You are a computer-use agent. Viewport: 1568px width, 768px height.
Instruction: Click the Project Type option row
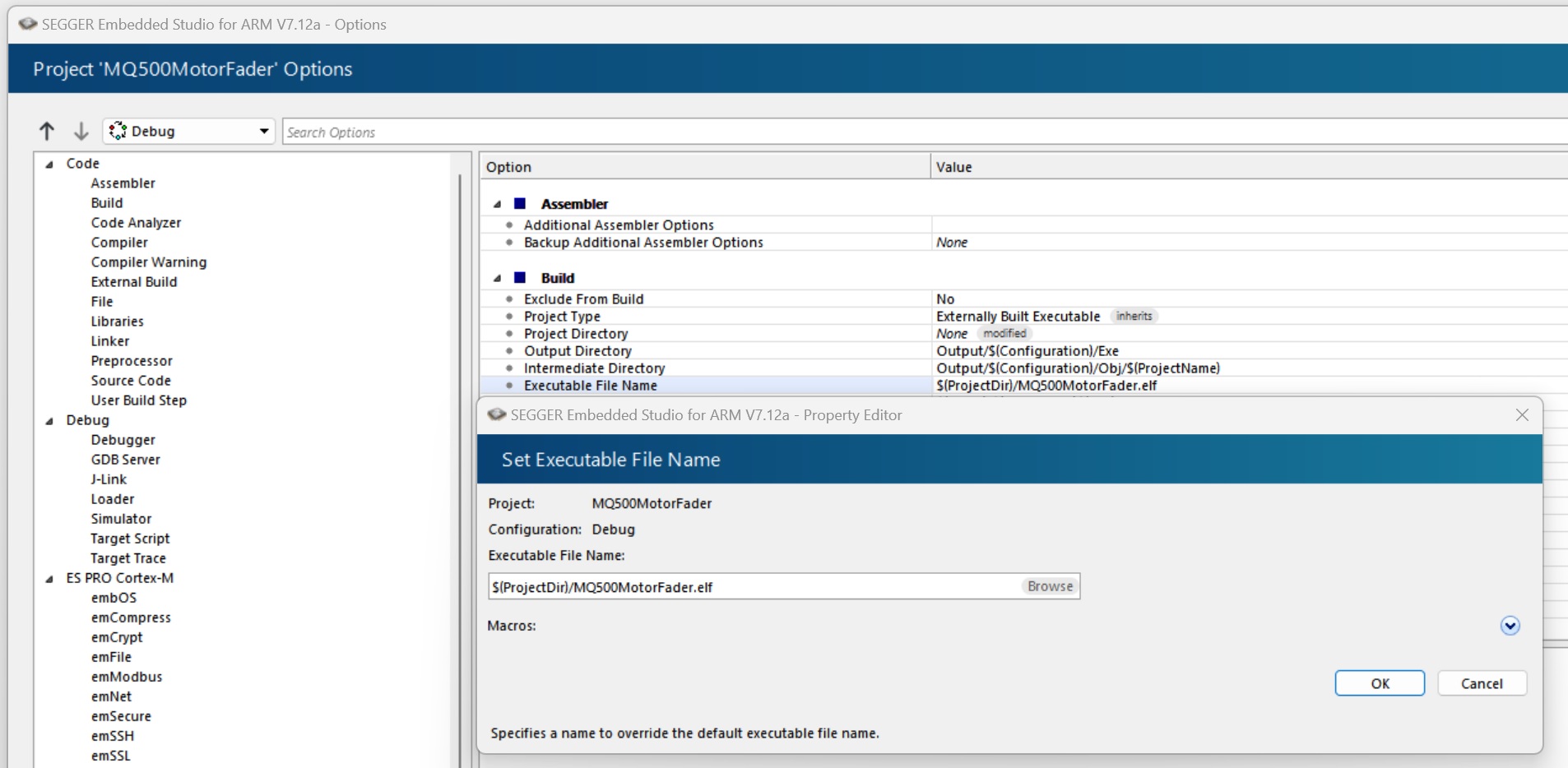point(1024,316)
